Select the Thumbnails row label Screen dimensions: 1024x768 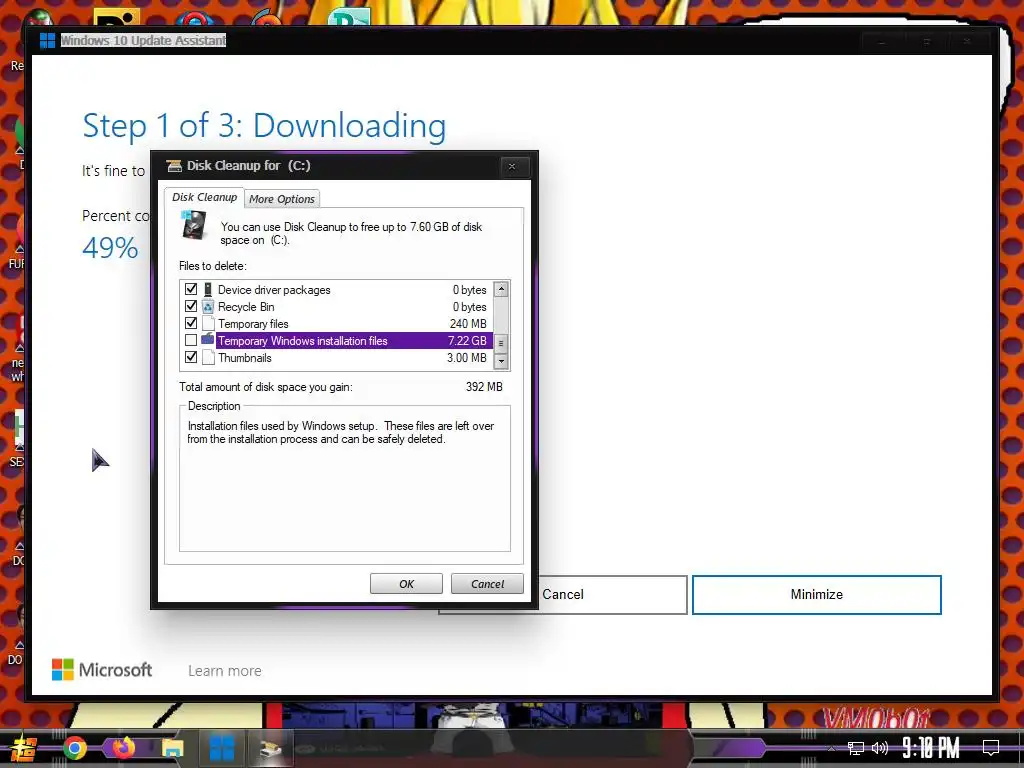245,358
